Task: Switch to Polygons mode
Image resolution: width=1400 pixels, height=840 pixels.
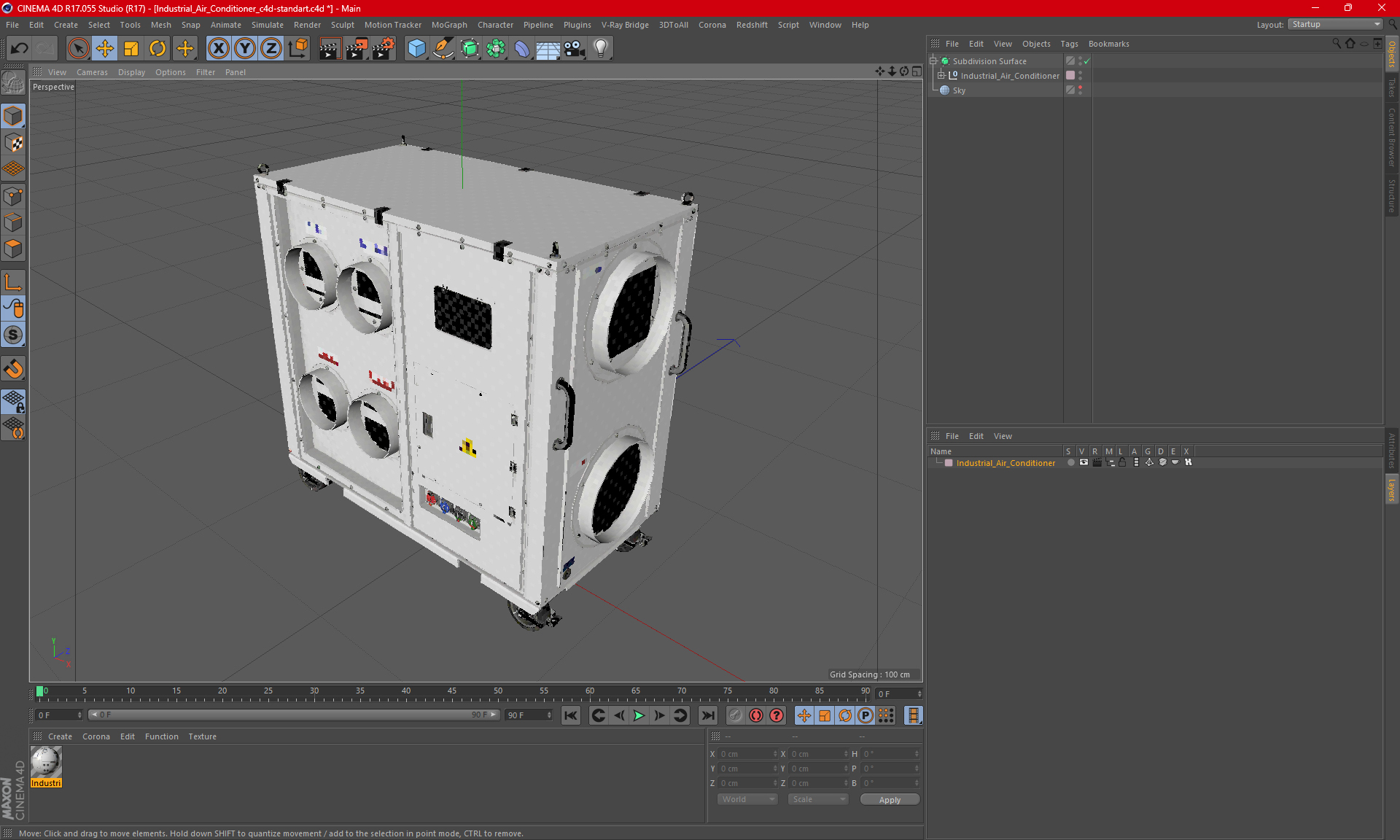Action: (14, 249)
